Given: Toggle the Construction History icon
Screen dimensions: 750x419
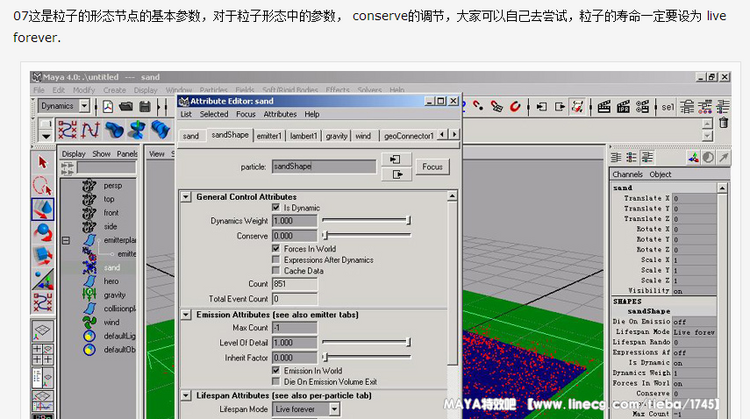Looking at the screenshot, I should coord(578,107).
